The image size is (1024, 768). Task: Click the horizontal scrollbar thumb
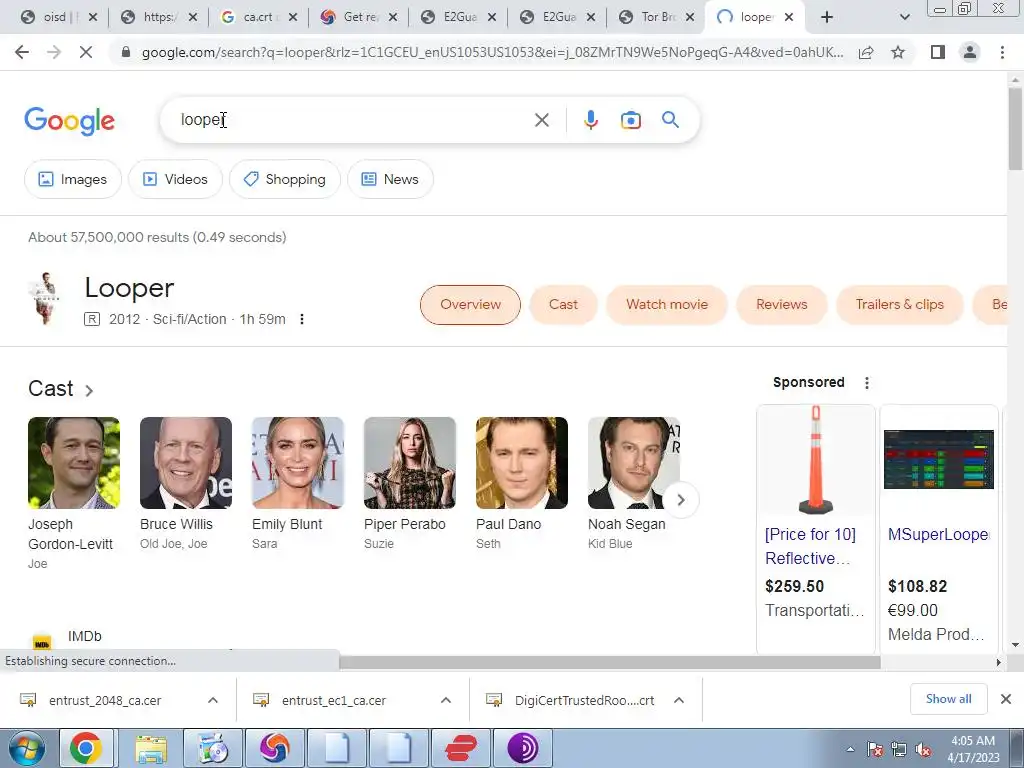(x=610, y=662)
